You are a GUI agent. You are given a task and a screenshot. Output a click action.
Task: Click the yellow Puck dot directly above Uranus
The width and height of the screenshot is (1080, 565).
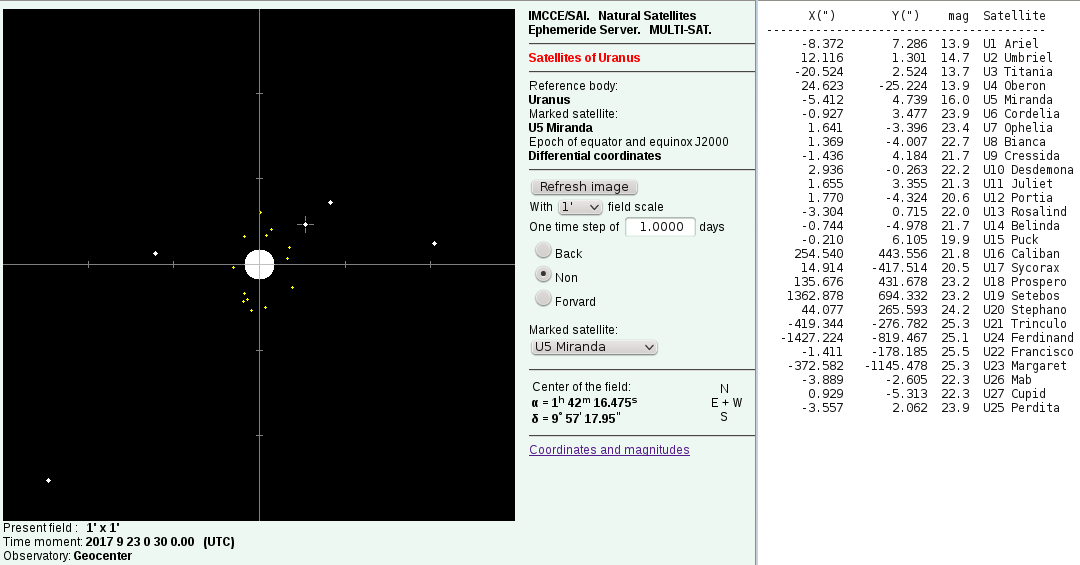pyautogui.click(x=260, y=212)
